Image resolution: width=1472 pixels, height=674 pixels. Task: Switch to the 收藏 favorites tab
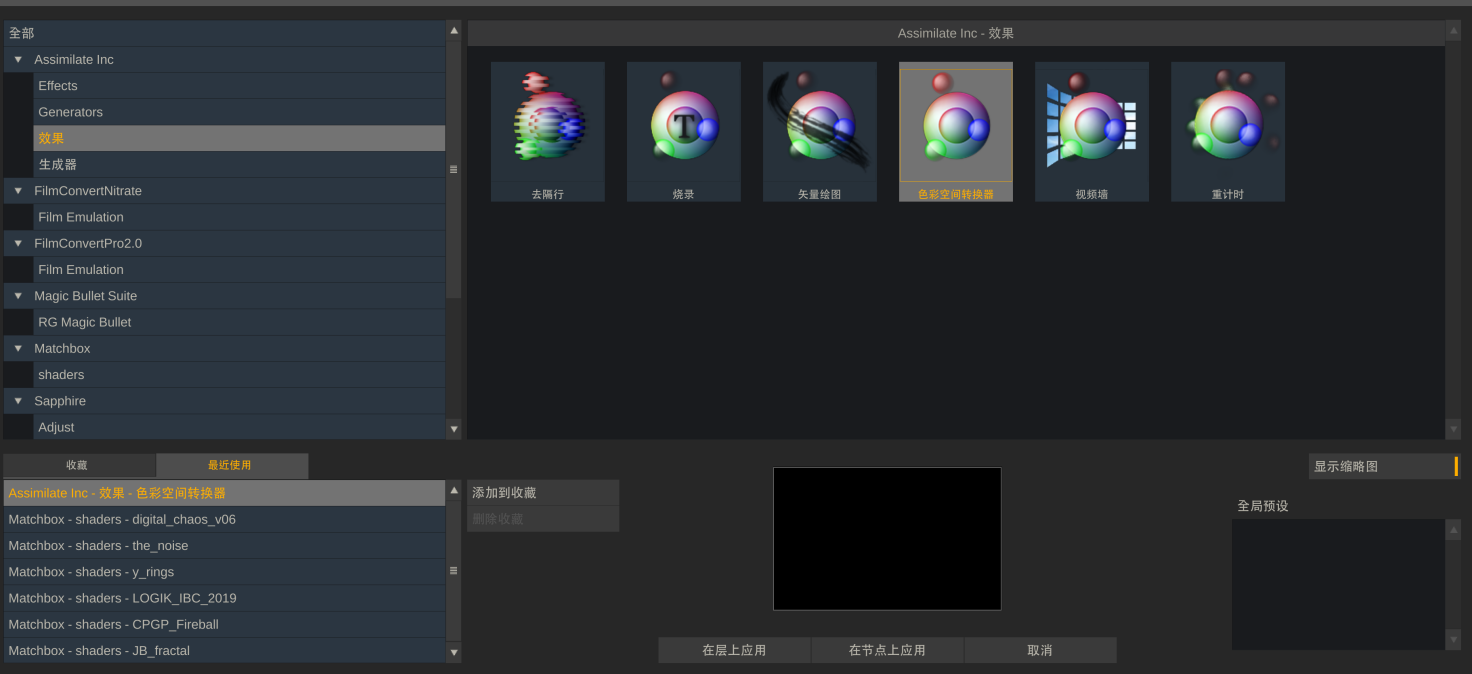(79, 465)
